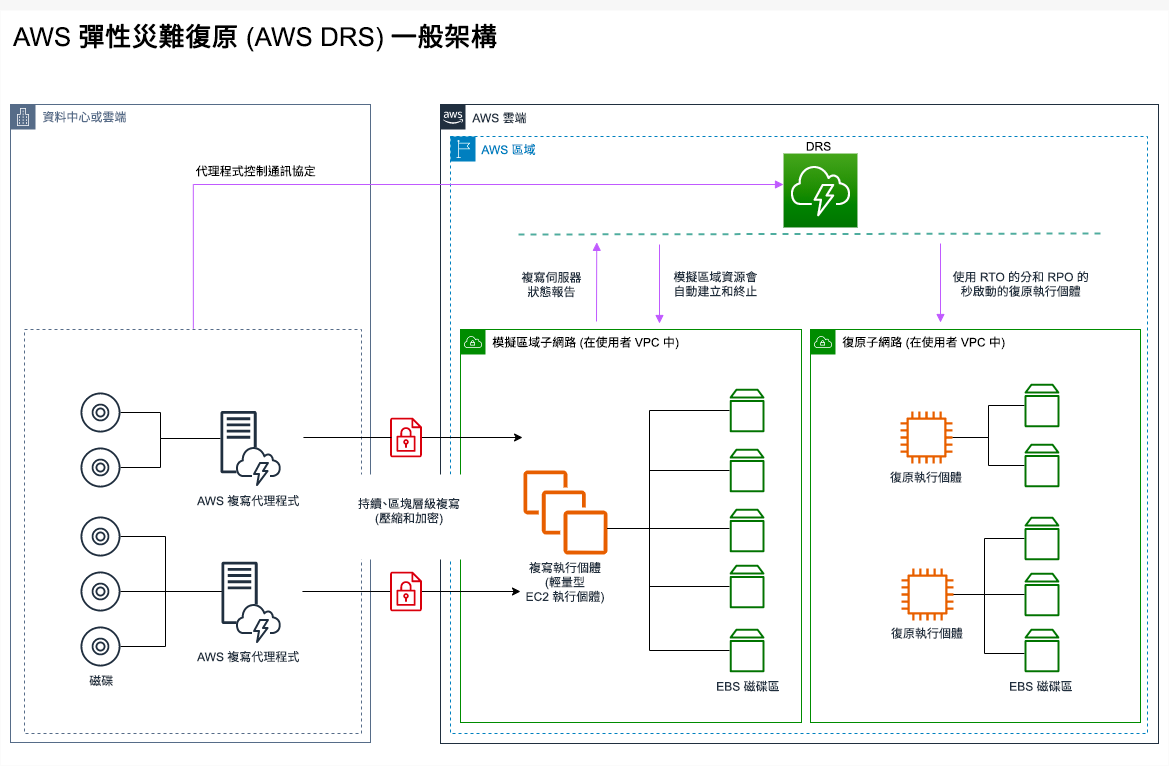Click the '資料中心或雲端' label
The width and height of the screenshot is (1169, 766).
(x=84, y=117)
